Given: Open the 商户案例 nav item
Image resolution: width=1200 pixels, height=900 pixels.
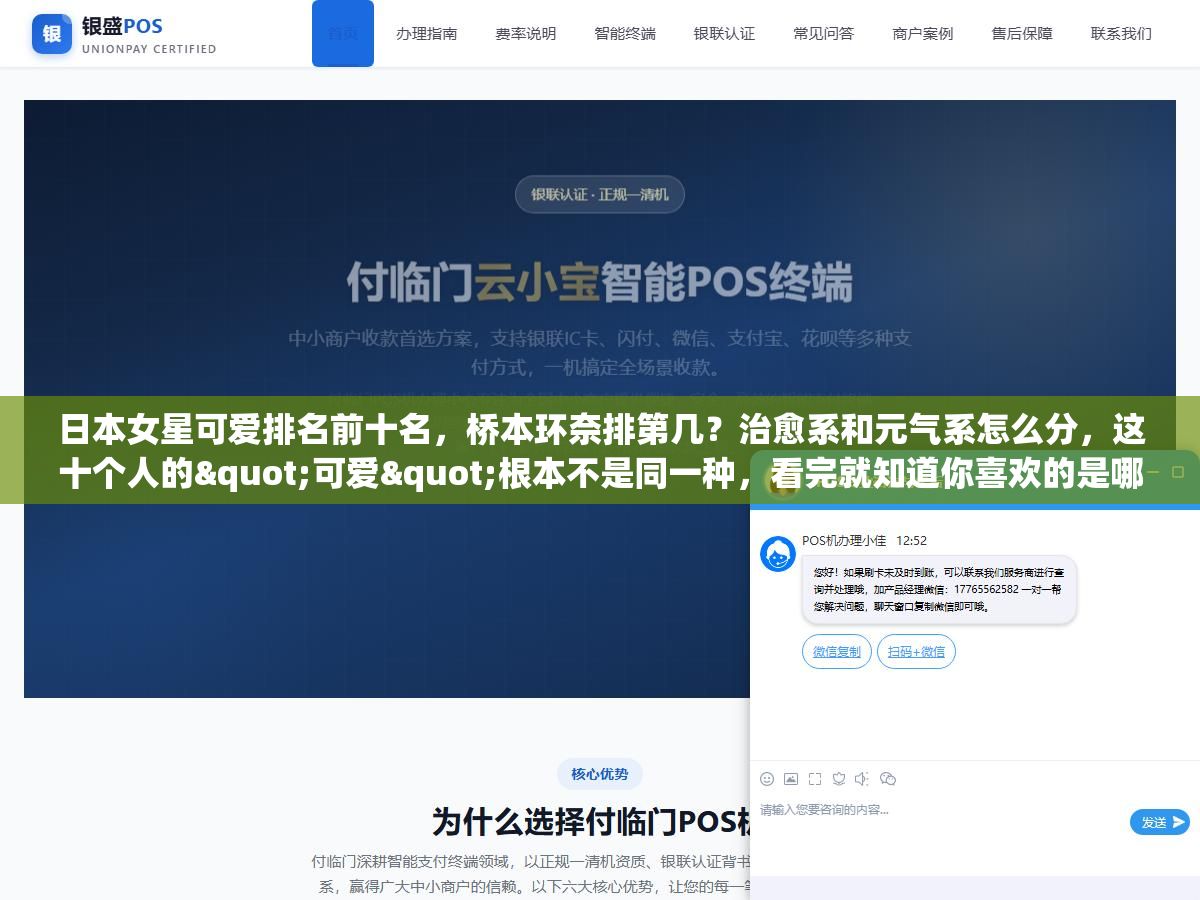Looking at the screenshot, I should 923,33.
